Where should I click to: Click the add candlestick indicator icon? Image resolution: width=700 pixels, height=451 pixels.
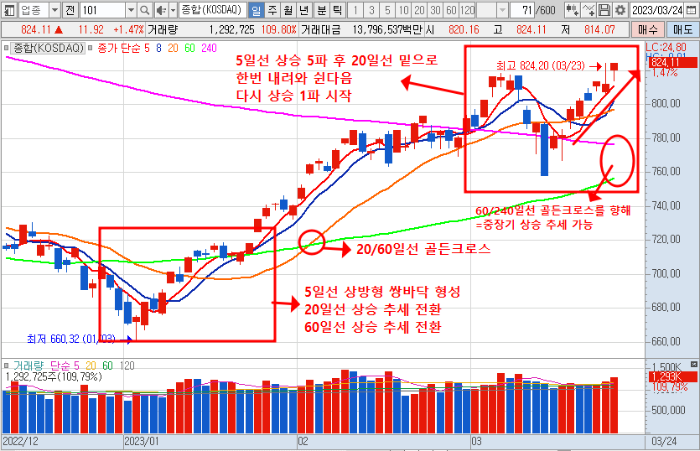click(x=572, y=10)
